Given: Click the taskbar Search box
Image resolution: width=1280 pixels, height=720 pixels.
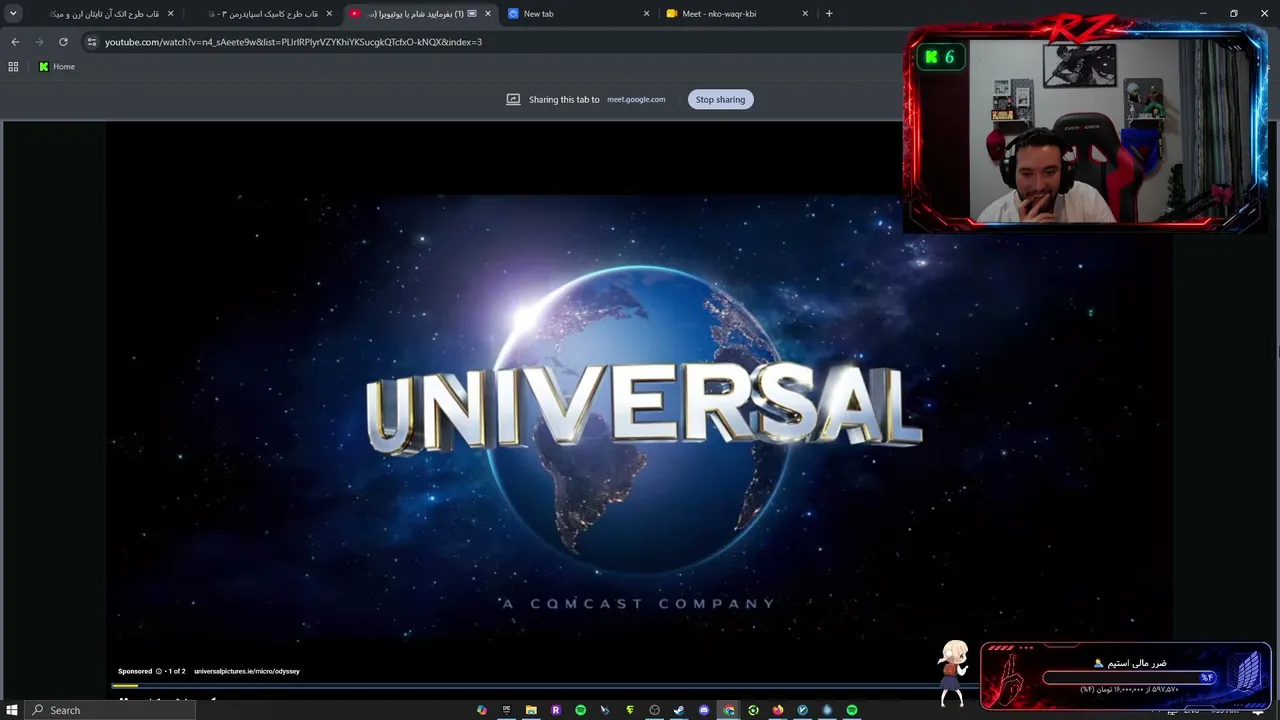Looking at the screenshot, I should click(110, 710).
